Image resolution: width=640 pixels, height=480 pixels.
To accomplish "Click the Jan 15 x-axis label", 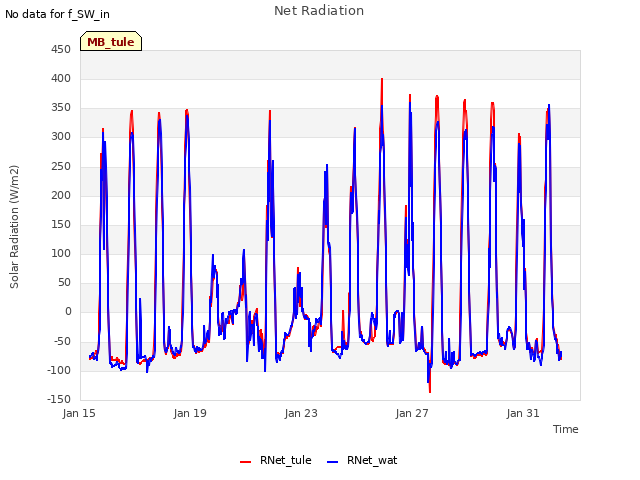I will pos(79,413).
